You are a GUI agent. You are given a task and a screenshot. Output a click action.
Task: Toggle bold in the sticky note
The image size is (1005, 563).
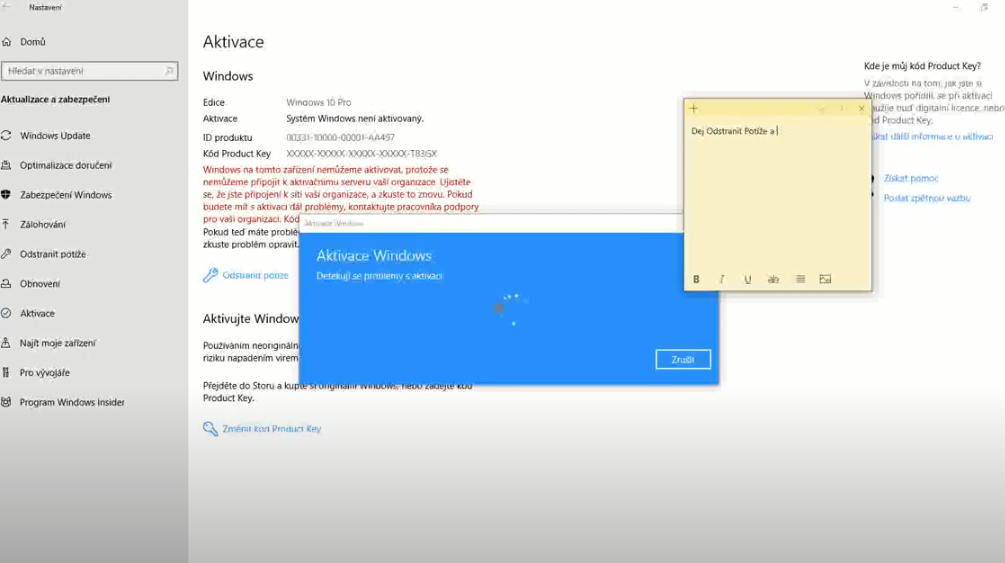[696, 279]
